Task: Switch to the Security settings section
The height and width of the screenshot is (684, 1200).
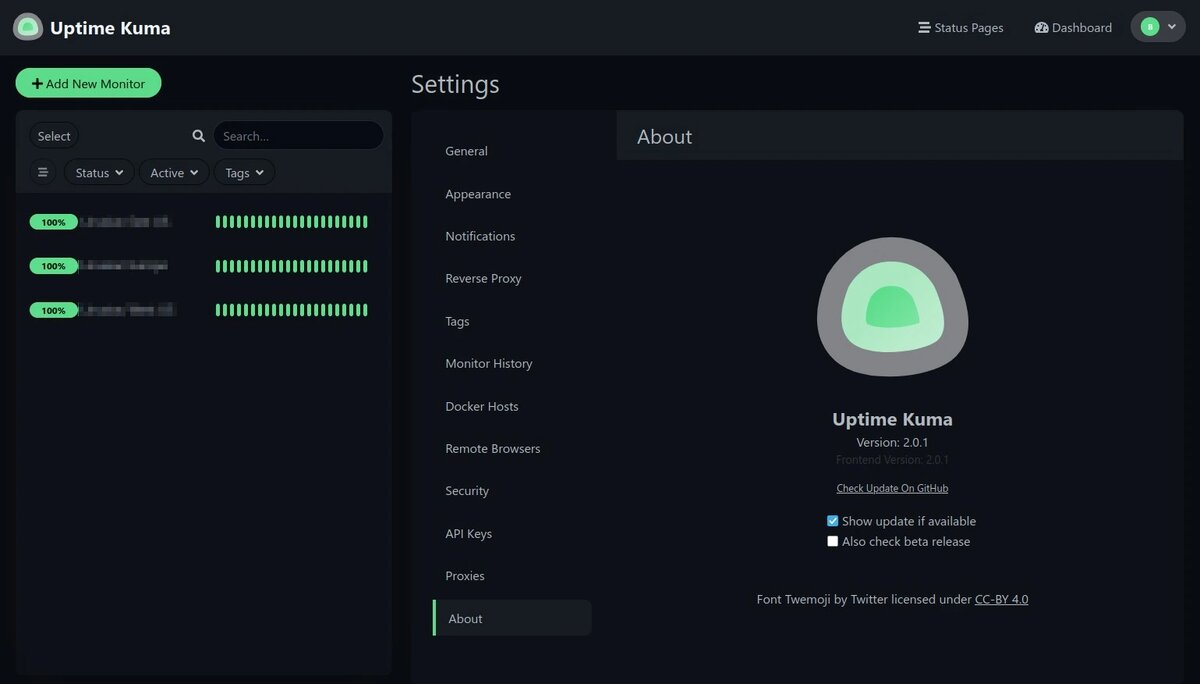Action: pyautogui.click(x=466, y=491)
